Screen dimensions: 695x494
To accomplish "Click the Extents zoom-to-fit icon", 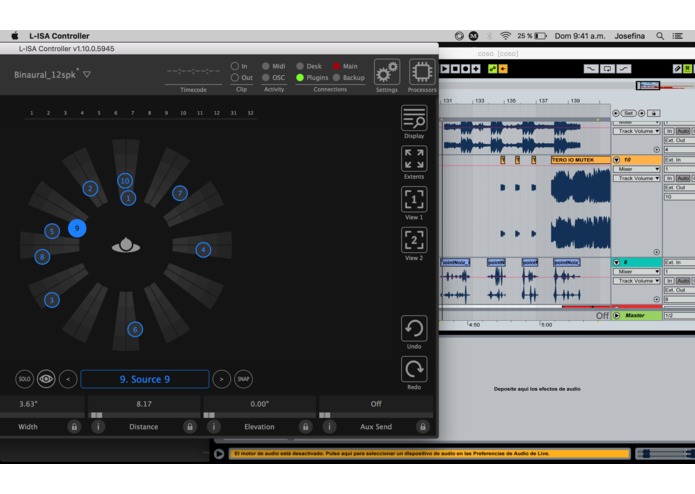I will pos(414,159).
